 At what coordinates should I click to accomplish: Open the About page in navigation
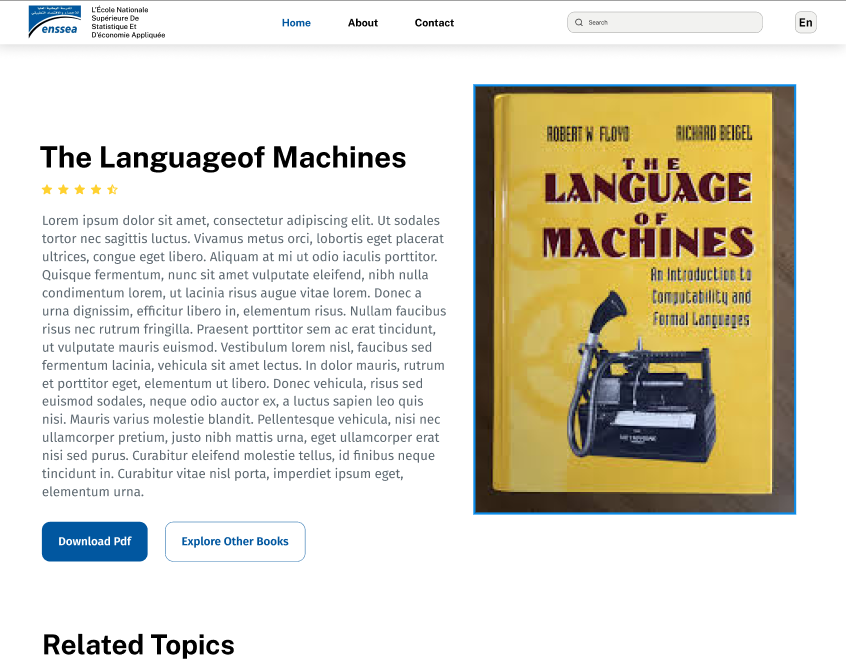(x=363, y=22)
